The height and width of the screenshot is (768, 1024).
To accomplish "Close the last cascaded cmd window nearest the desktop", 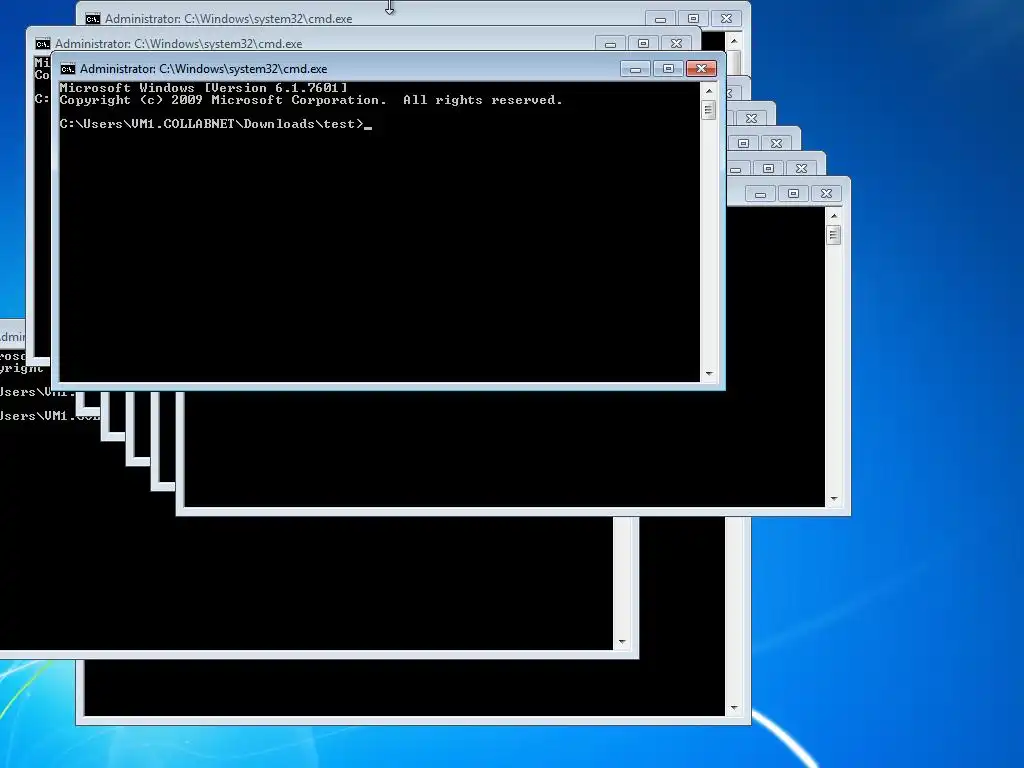I will [x=827, y=194].
